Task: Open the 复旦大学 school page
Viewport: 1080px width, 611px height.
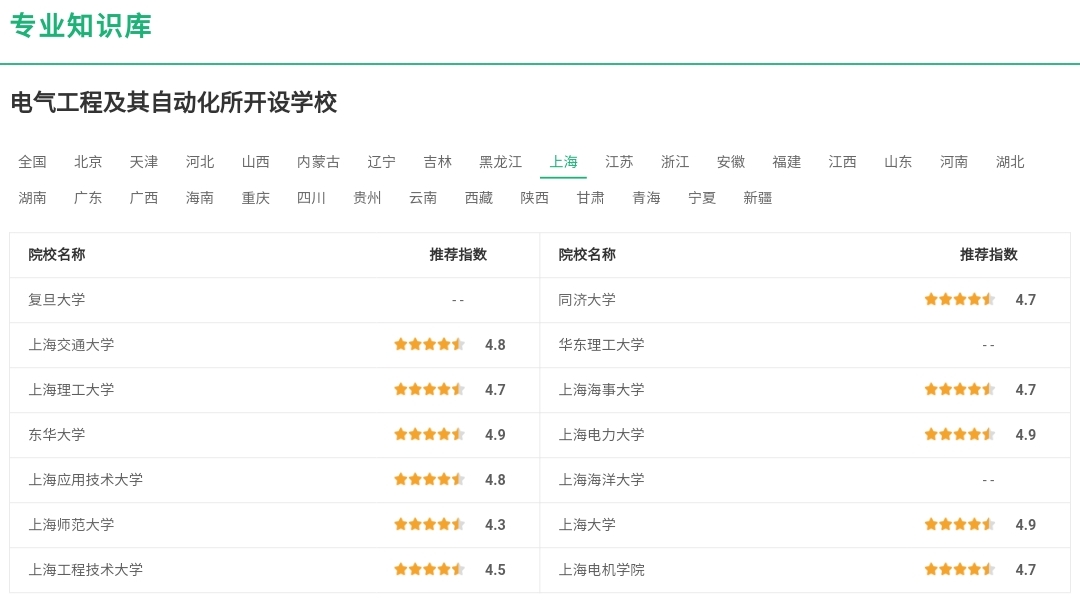Action: pyautogui.click(x=56, y=299)
